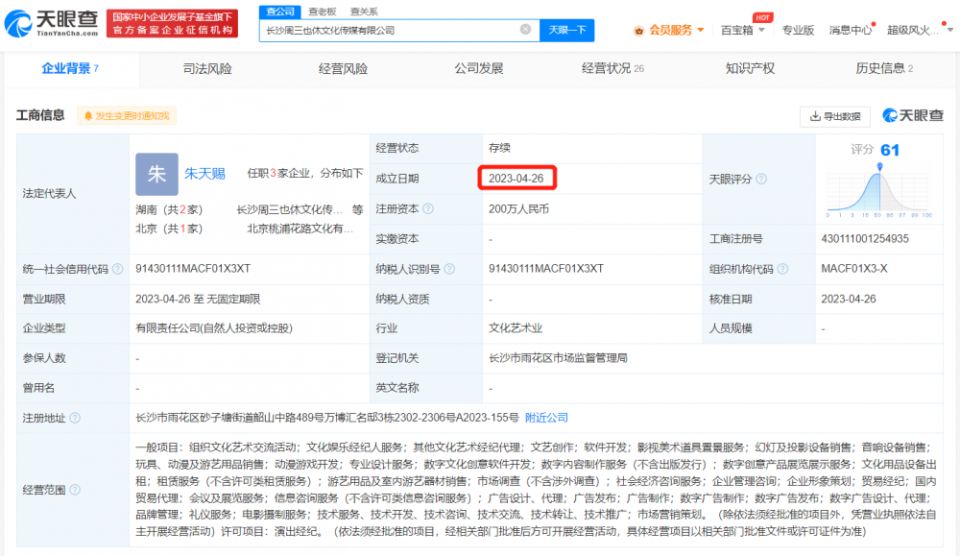Expand the 百宝箱 dropdown
The image size is (960, 556).
click(x=743, y=30)
